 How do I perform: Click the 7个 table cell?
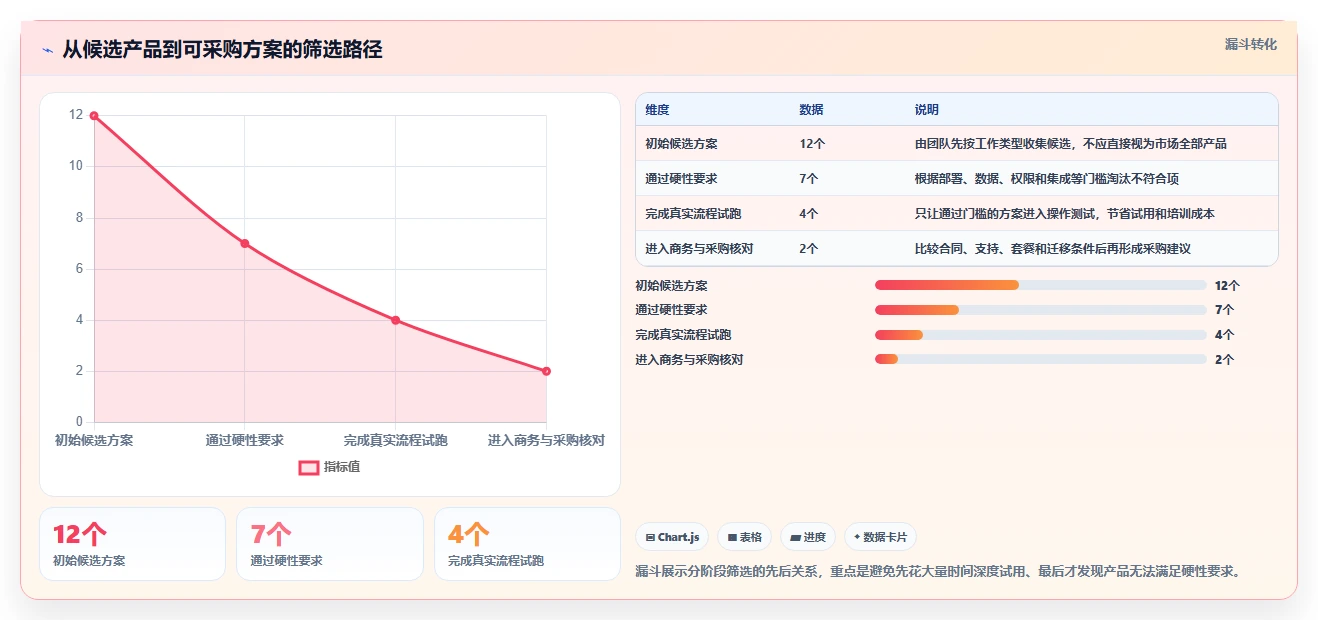(x=809, y=179)
